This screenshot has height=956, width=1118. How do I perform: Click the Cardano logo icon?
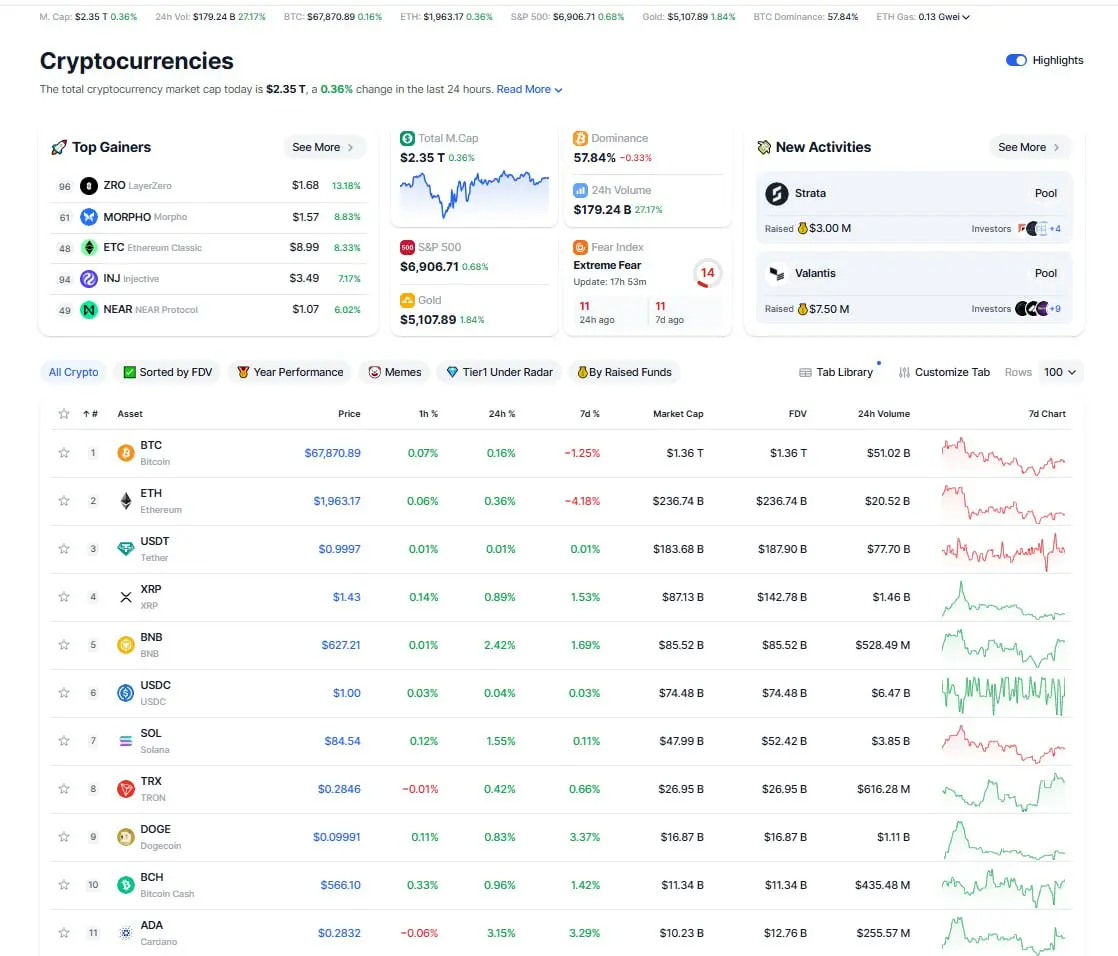pyautogui.click(x=125, y=932)
